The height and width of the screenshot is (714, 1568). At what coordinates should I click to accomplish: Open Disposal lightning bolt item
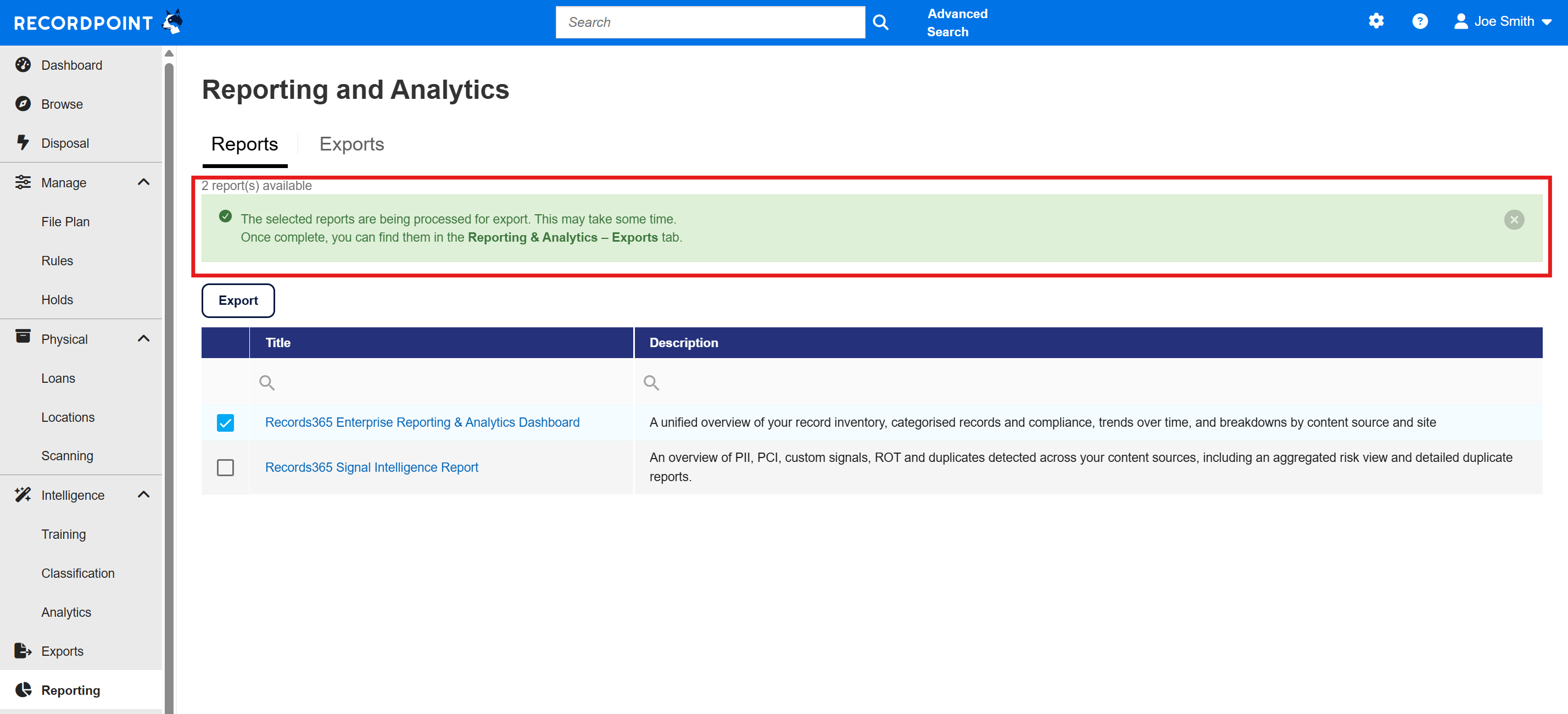pyautogui.click(x=23, y=143)
